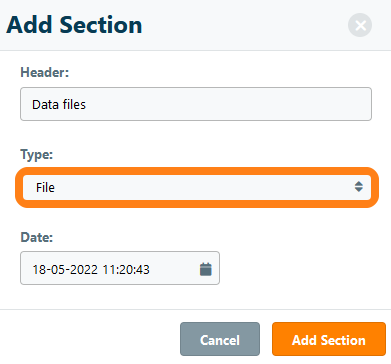Viewport: 391px width, 364px height.
Task: Click the up-down arrows on Type selector
Action: click(359, 187)
